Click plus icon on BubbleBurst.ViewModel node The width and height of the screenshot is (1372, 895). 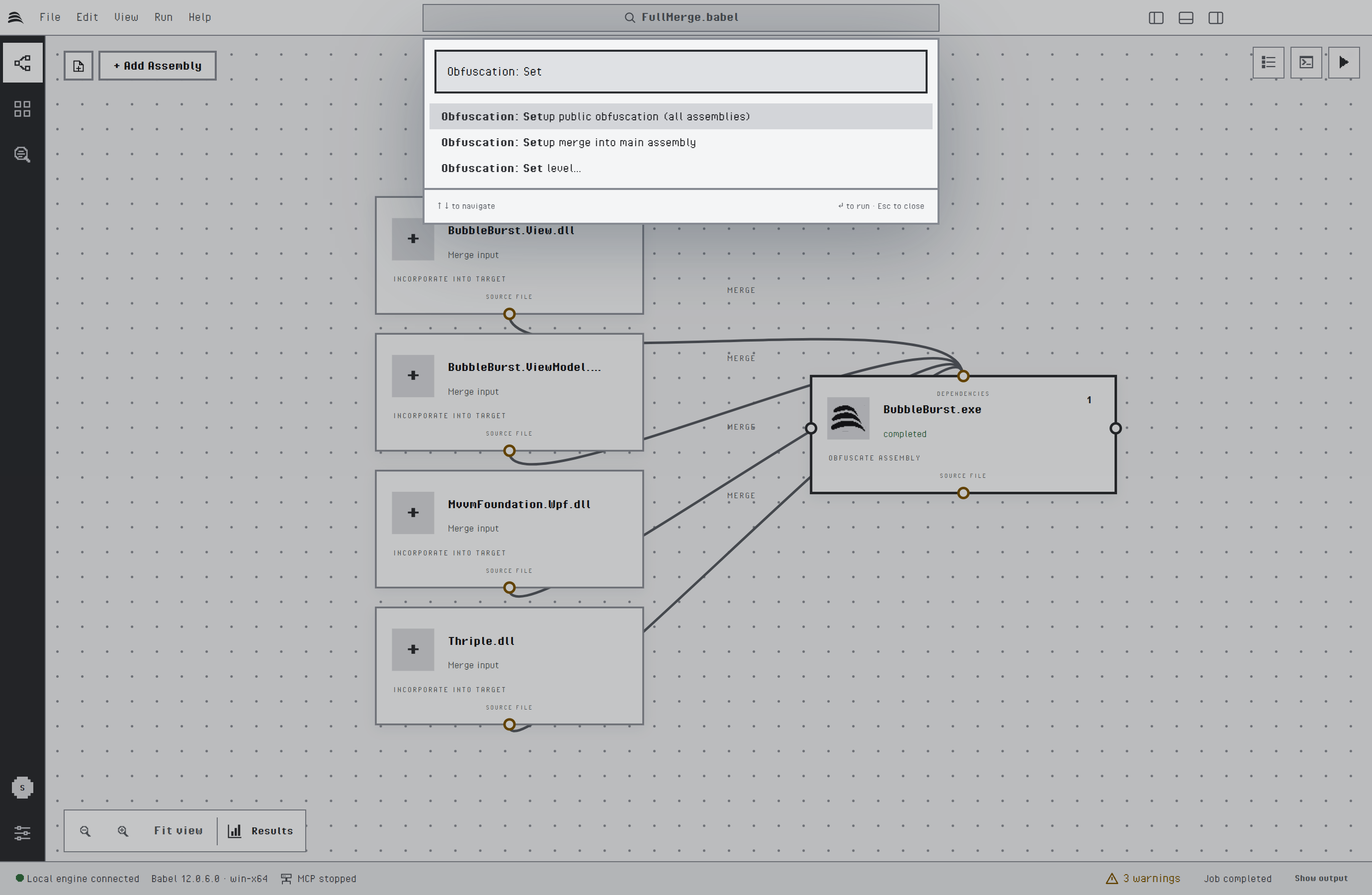pyautogui.click(x=413, y=376)
